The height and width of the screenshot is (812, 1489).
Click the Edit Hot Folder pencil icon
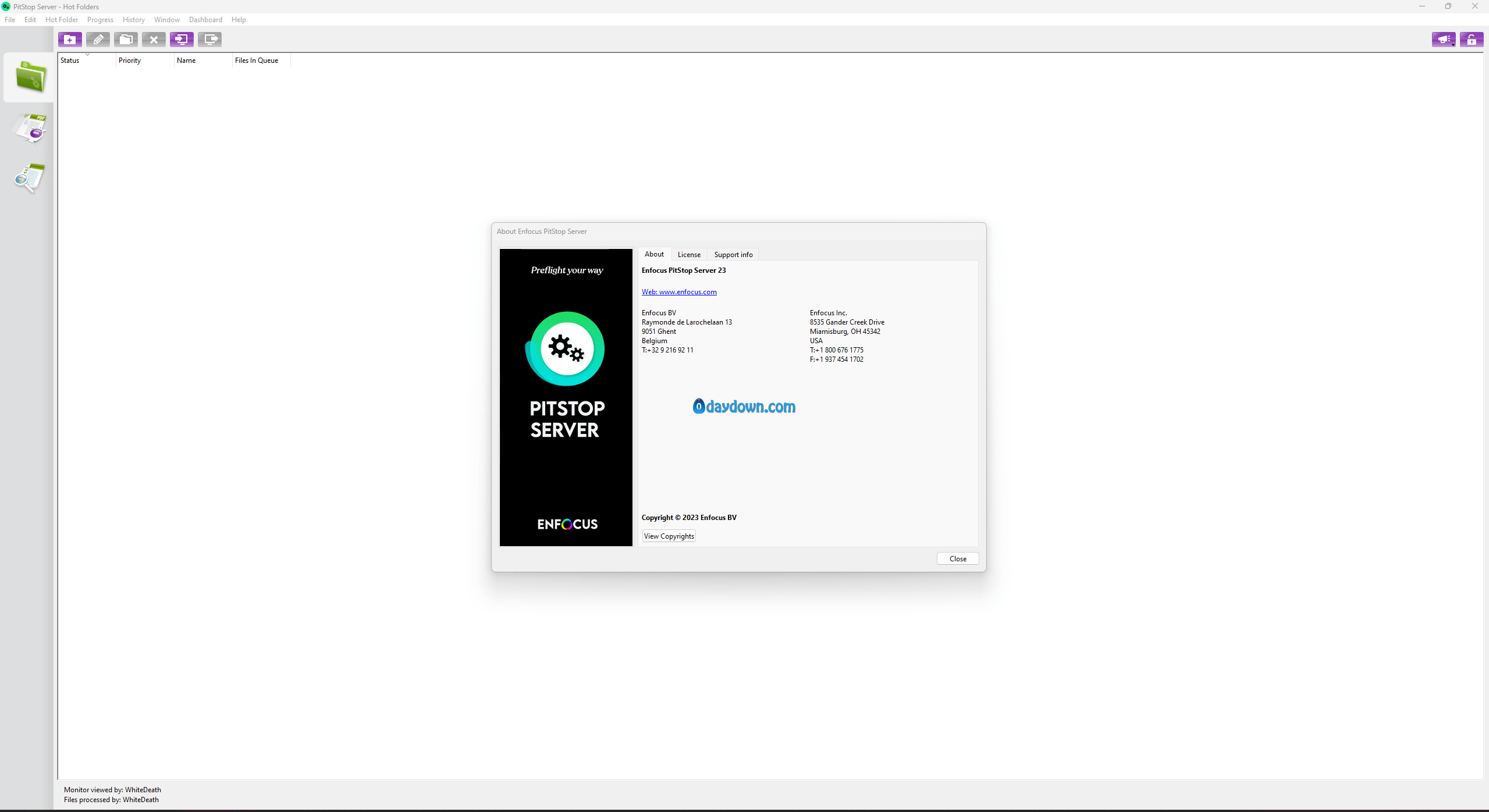point(98,40)
